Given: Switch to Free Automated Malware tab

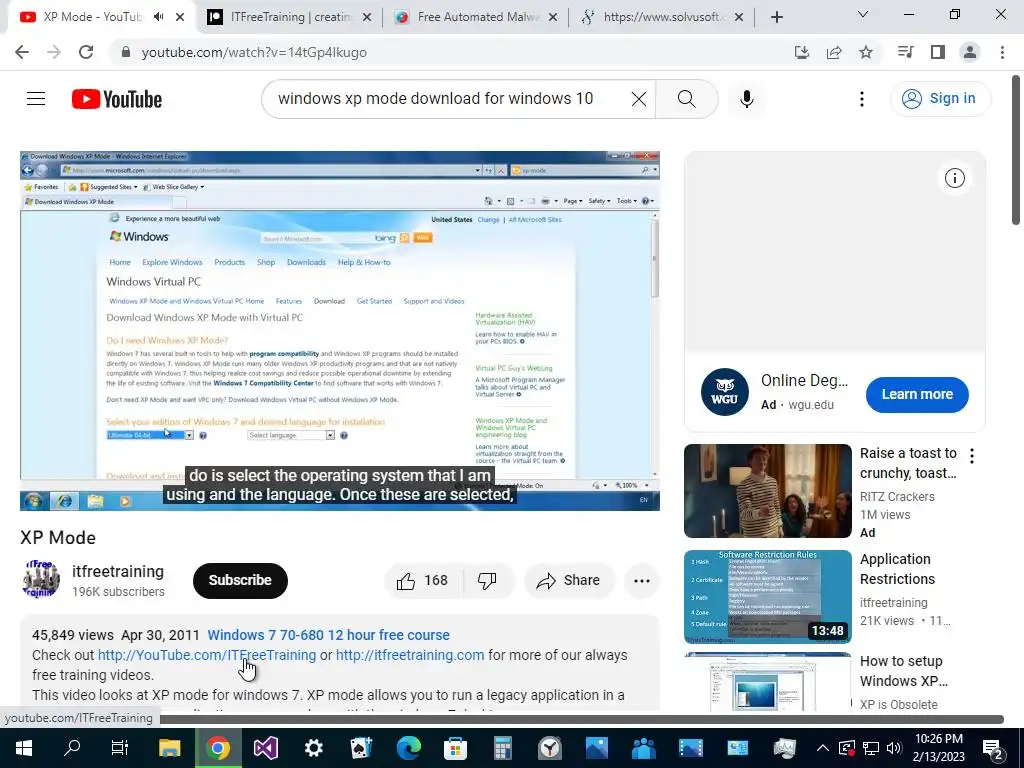Looking at the screenshot, I should (476, 17).
